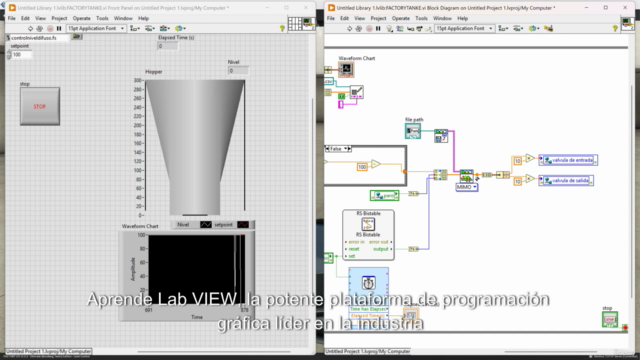Click the VI icon in the Block Diagram corner

coord(627,24)
